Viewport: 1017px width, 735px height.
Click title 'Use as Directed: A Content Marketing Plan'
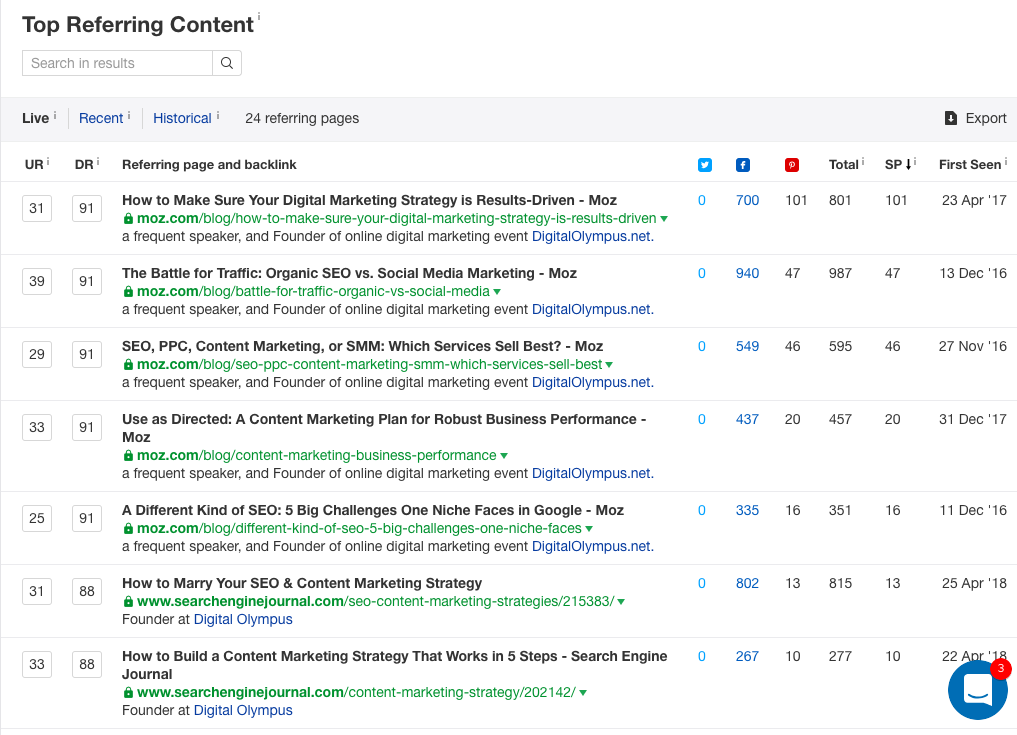click(384, 428)
